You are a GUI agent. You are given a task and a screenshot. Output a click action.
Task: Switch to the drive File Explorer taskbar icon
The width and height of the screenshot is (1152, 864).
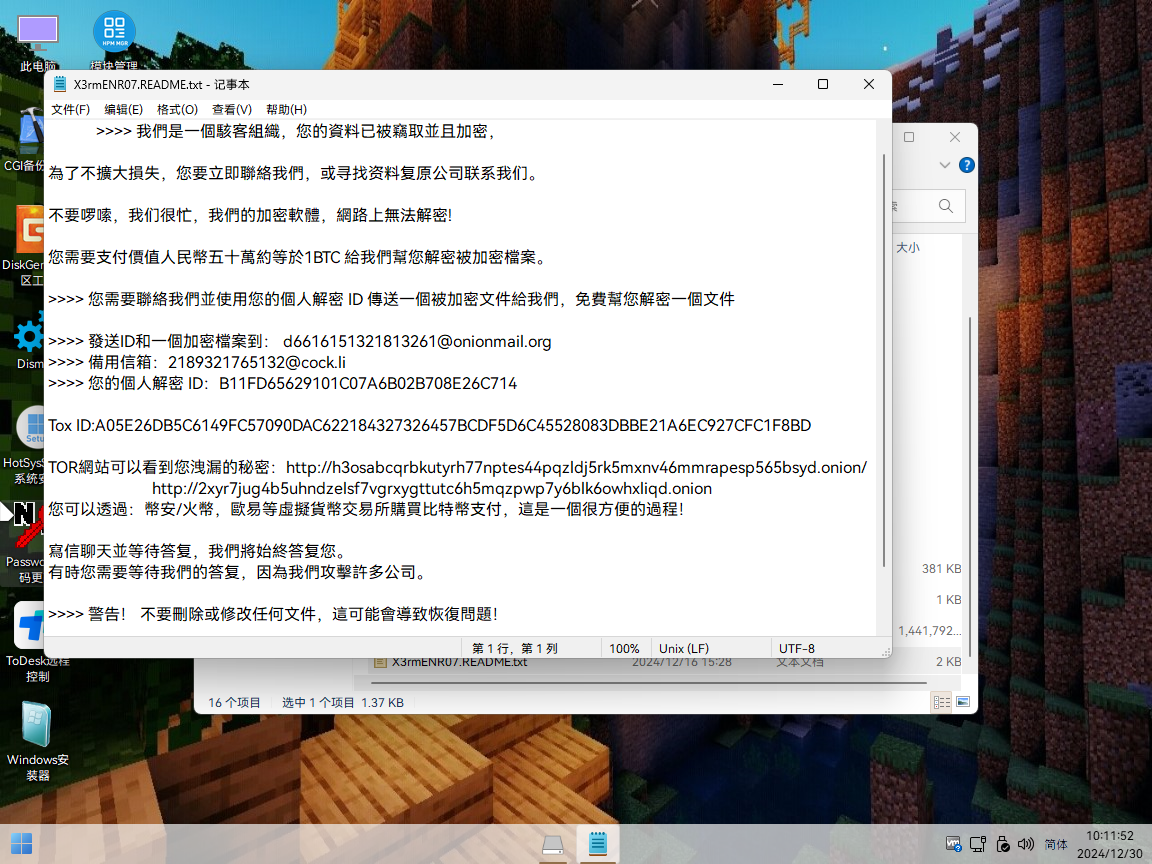552,844
